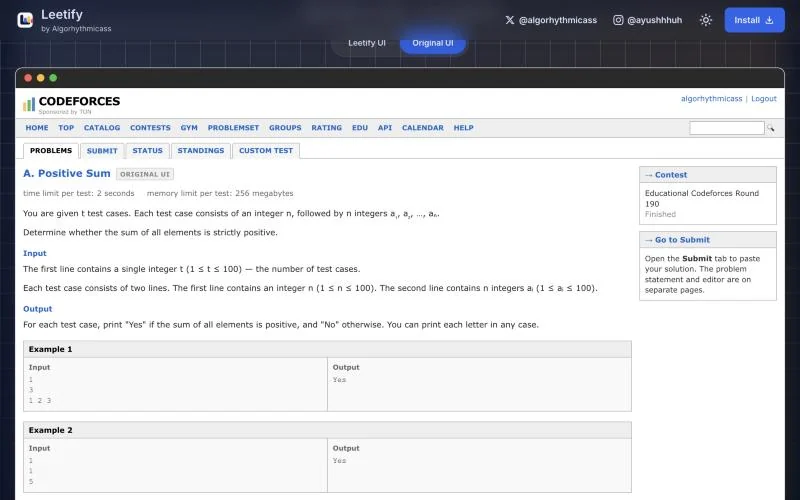
Task: Click Example 1 input line 1 2 3
Action: pos(40,401)
